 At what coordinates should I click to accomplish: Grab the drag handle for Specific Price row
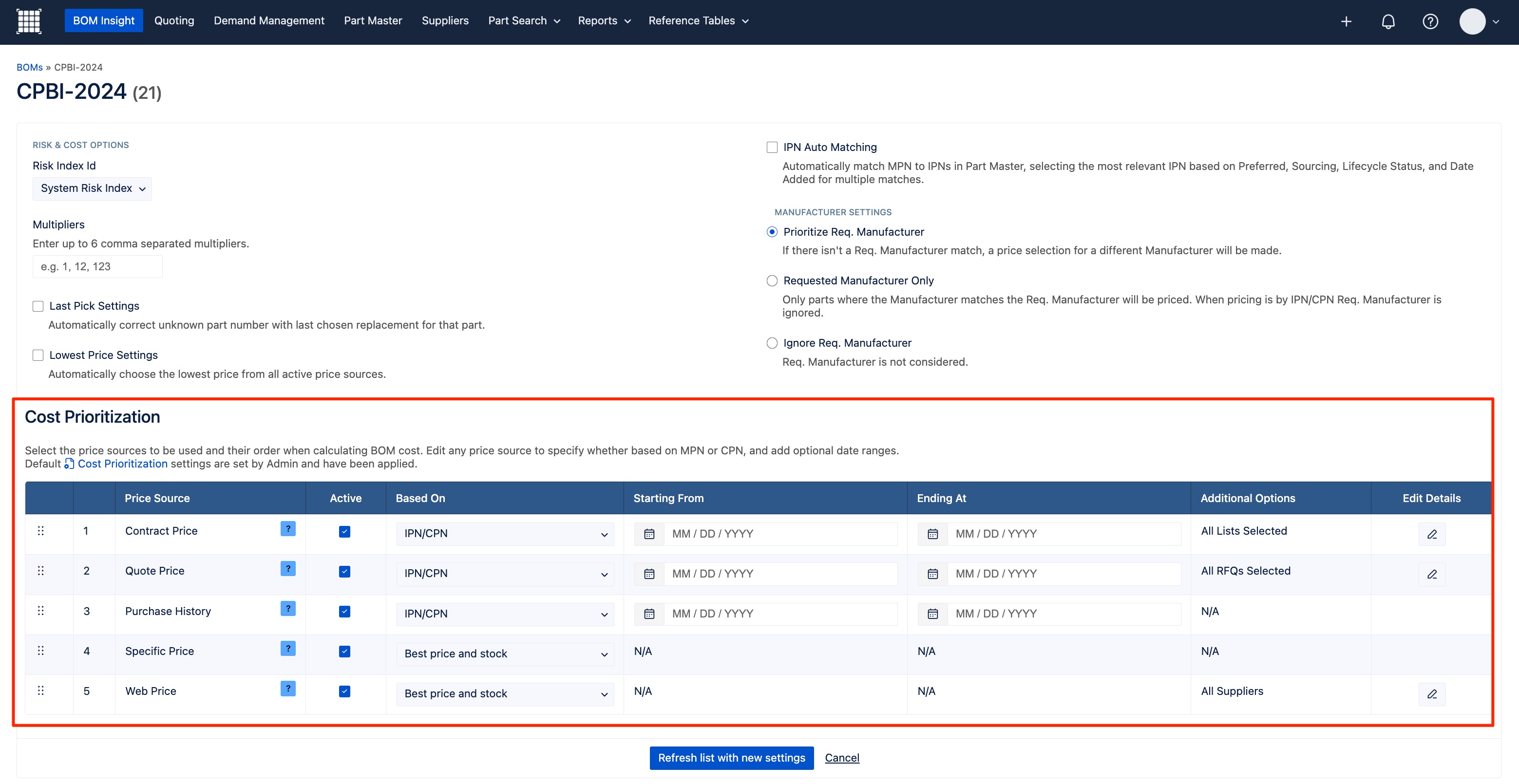click(41, 651)
